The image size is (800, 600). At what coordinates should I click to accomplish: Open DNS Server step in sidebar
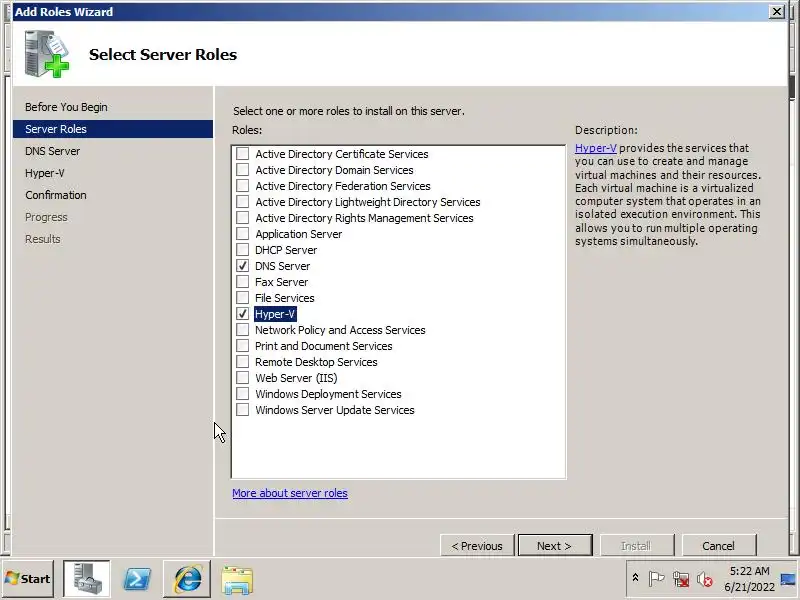[53, 151]
